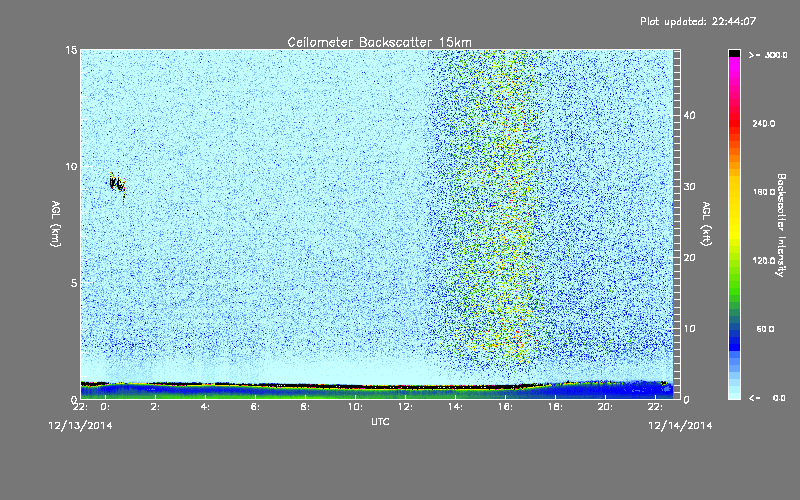Viewport: 800px width, 500px height.
Task: Click the 10: hour tick label
Action: tap(355, 407)
